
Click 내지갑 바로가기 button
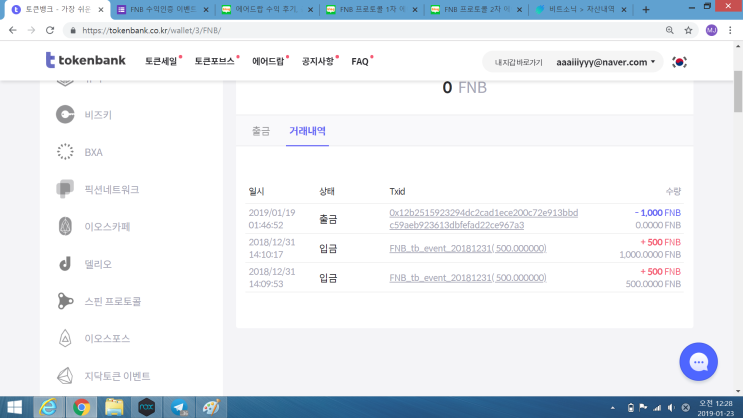(x=518, y=62)
